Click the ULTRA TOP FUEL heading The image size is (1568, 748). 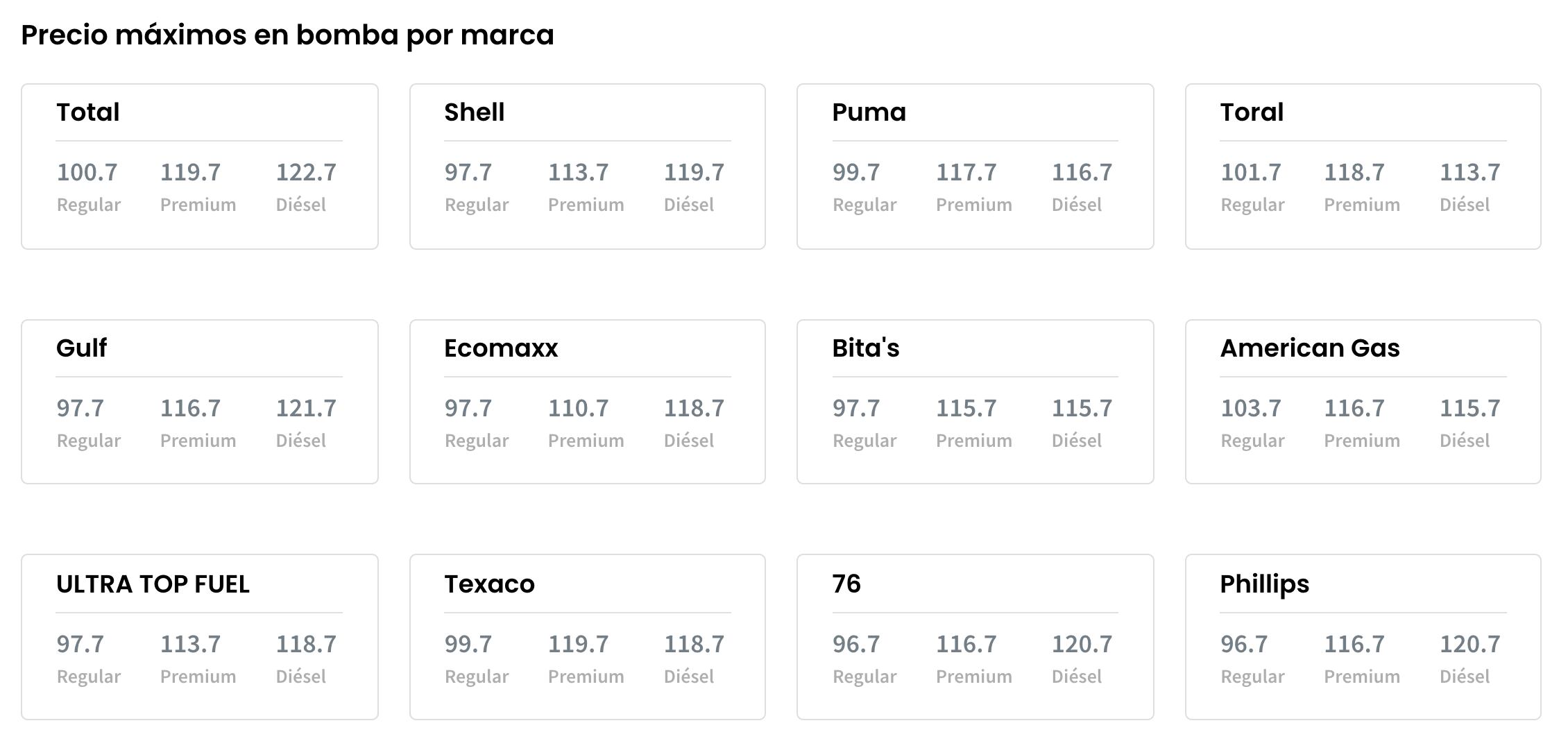click(x=153, y=584)
